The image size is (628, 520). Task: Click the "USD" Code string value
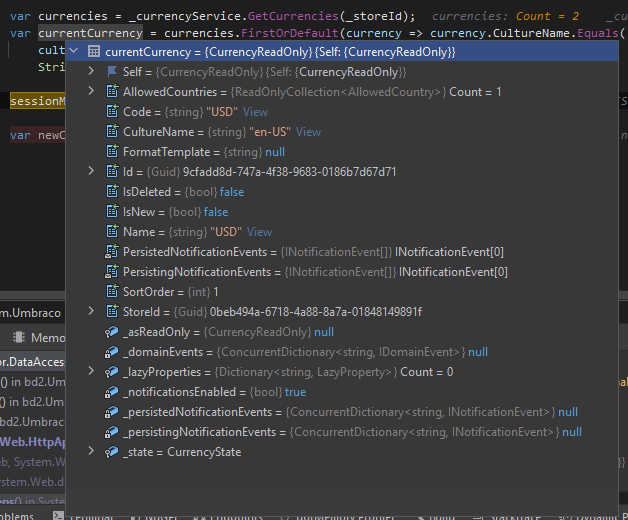point(222,112)
